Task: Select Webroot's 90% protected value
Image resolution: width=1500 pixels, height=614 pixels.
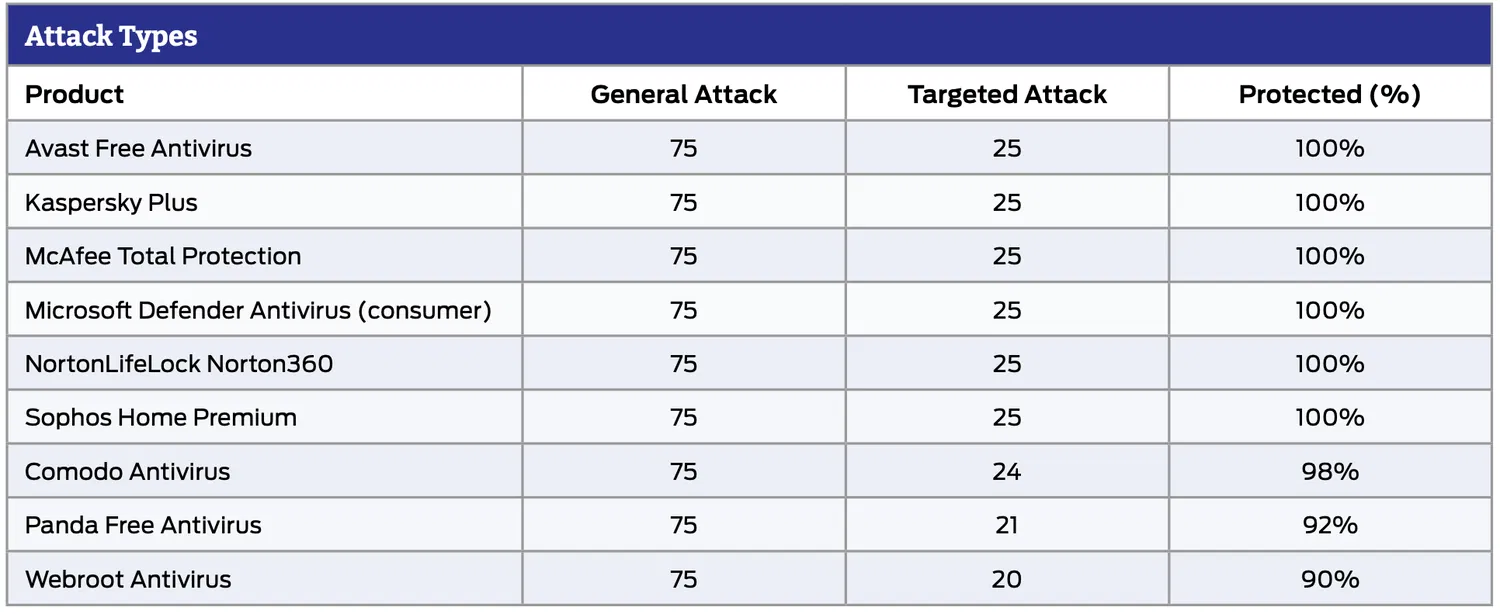Action: pos(1330,580)
